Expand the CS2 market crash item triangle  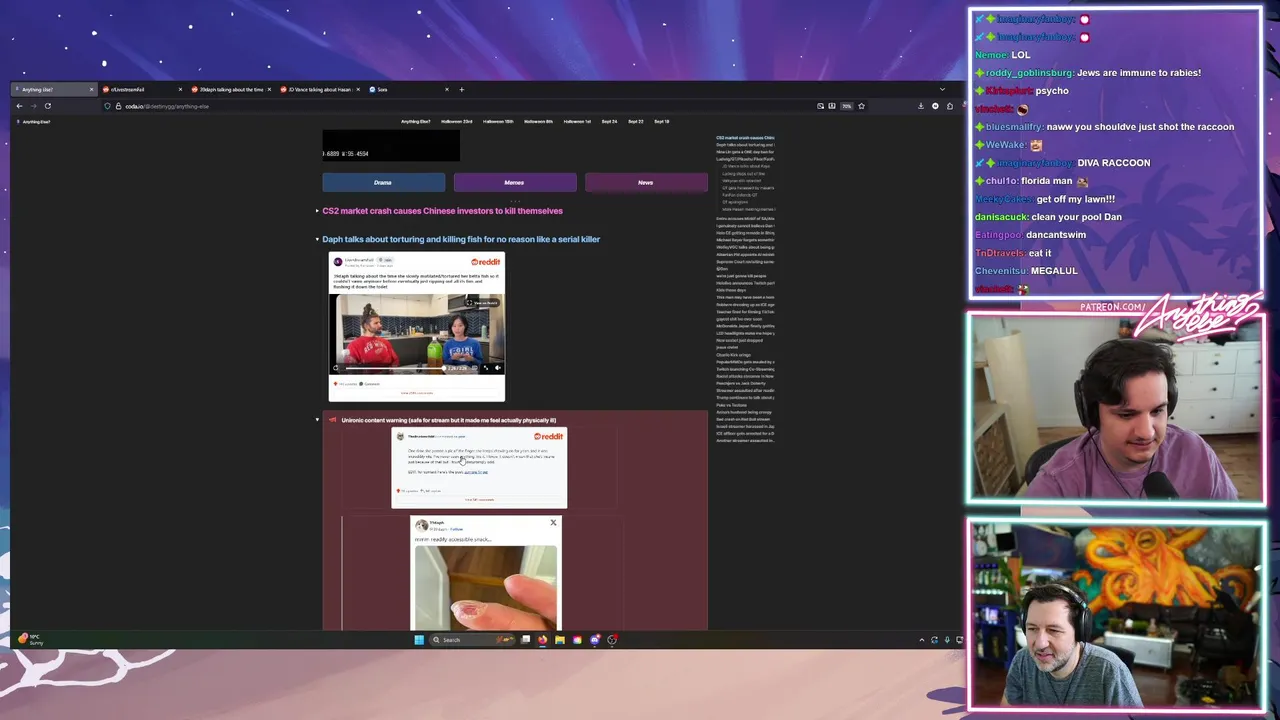point(317,211)
